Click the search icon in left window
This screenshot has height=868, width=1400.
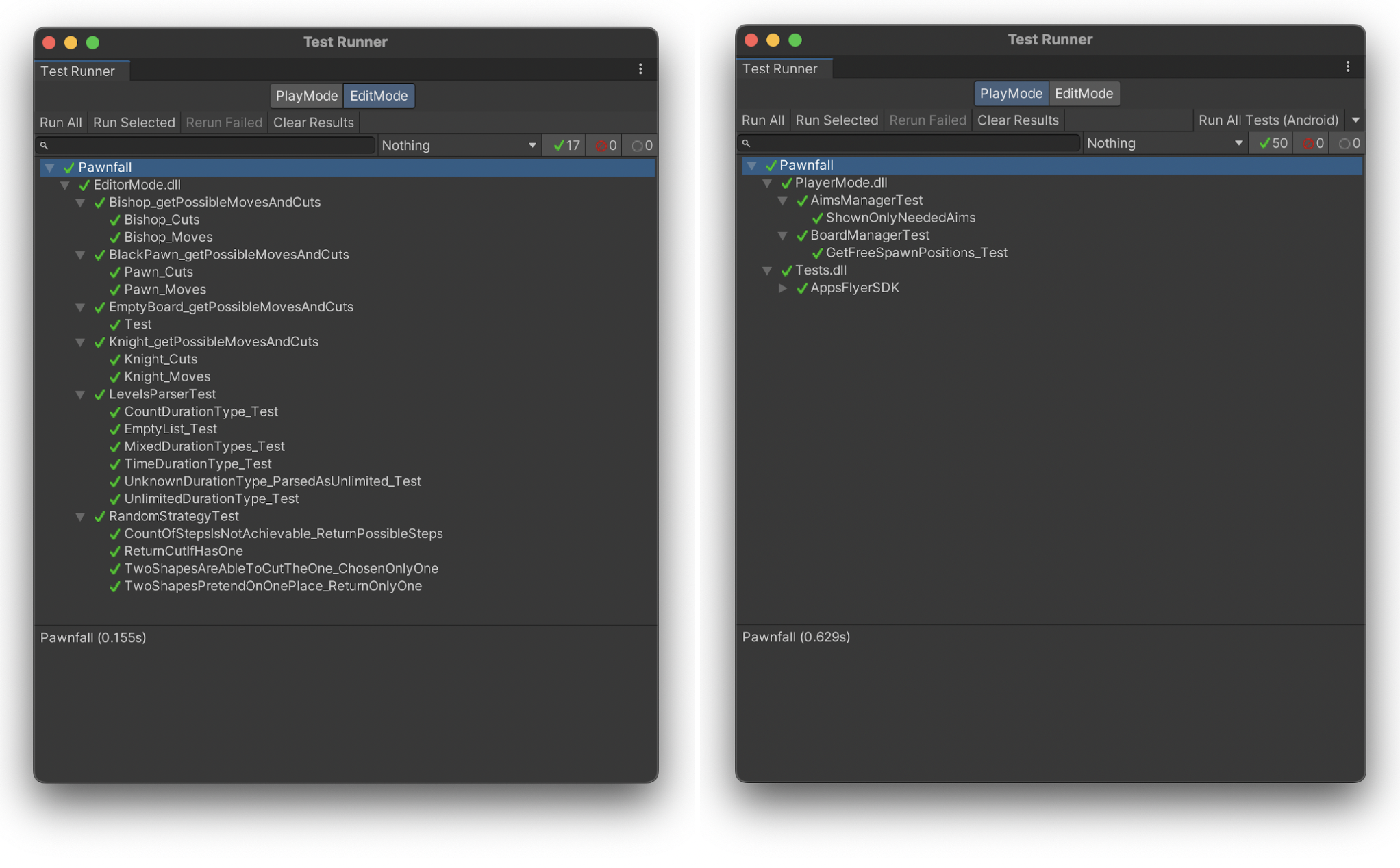click(x=45, y=145)
